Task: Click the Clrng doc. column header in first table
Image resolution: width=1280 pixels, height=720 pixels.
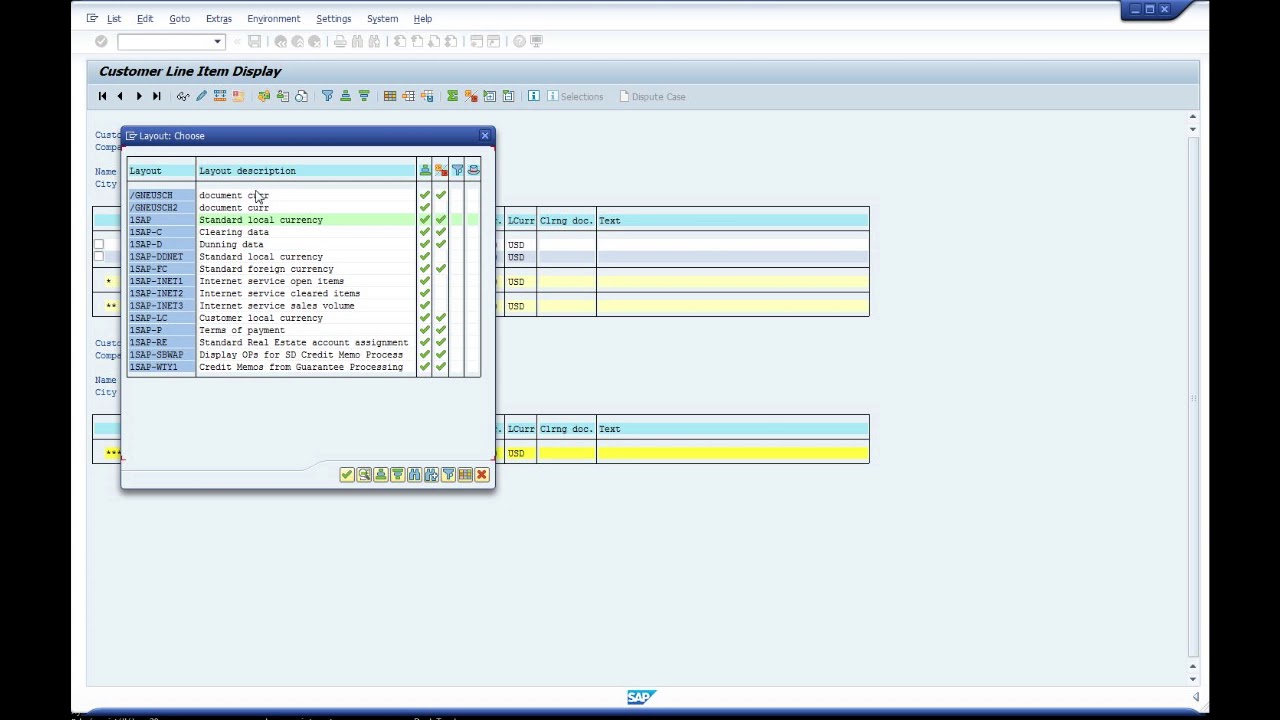Action: click(x=566, y=221)
